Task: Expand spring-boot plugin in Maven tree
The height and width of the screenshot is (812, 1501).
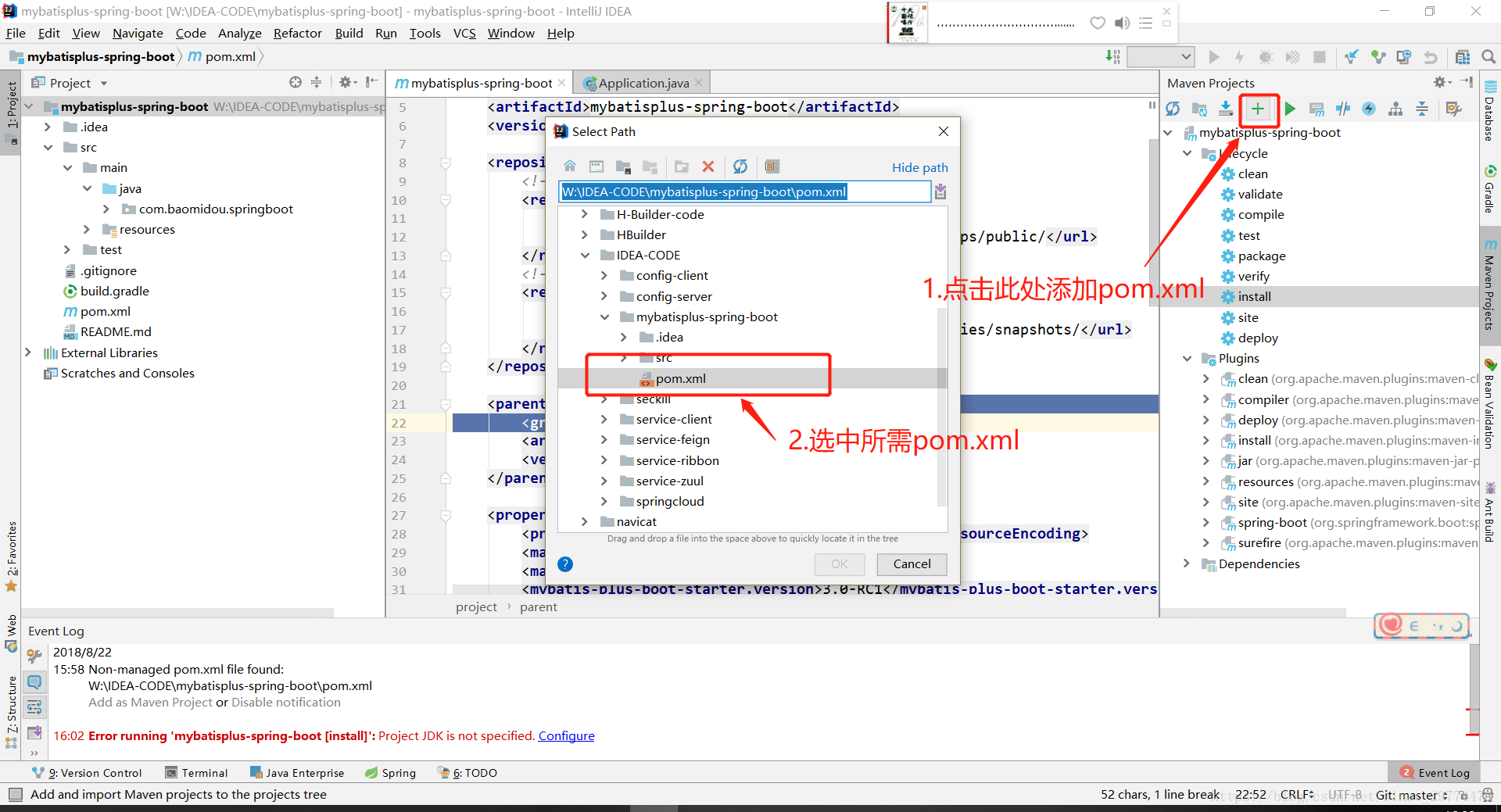Action: click(1206, 523)
